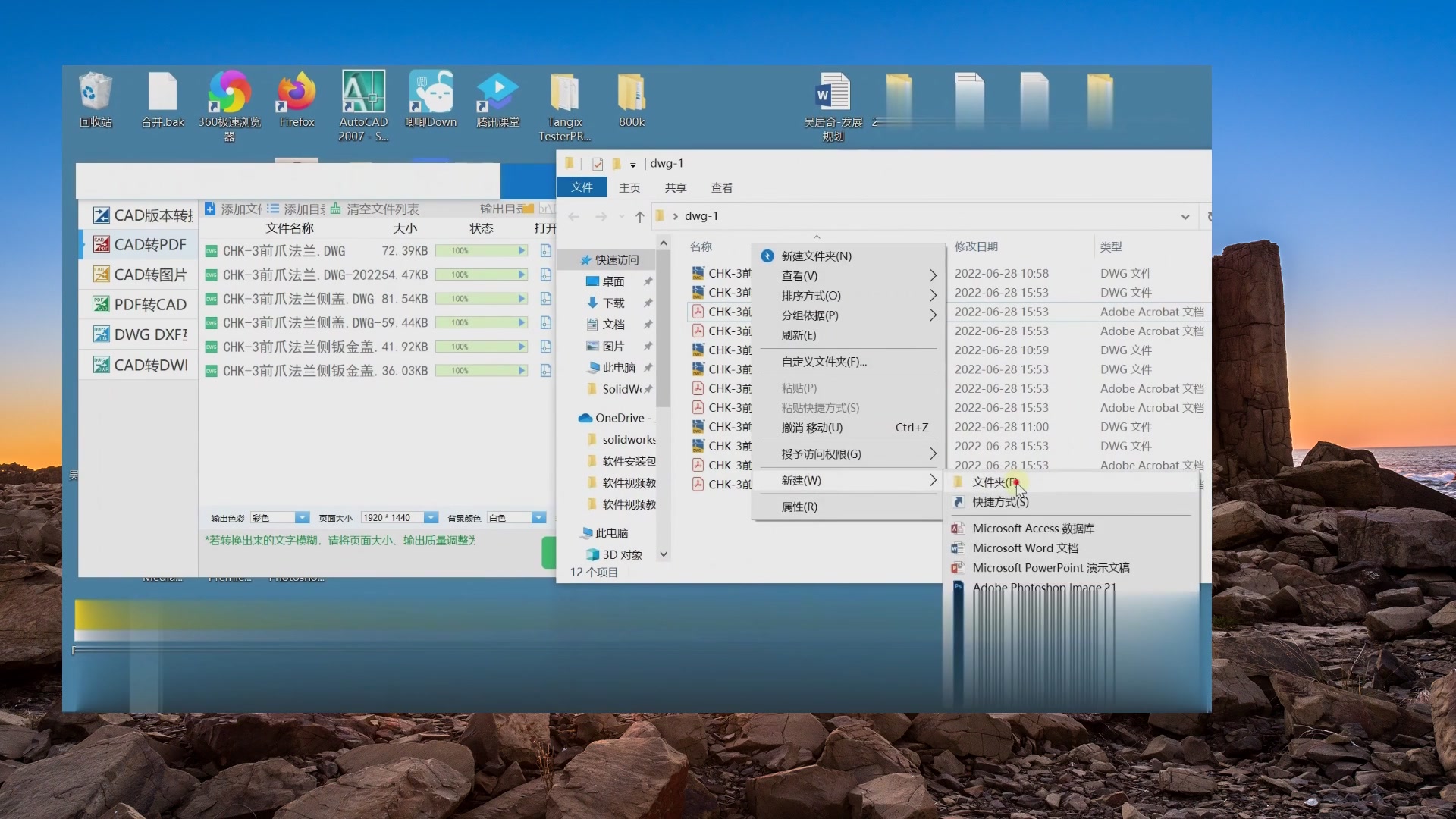Viewport: 1456px width, 819px height.
Task: Open the 输出色彩 dropdown
Action: coord(302,518)
